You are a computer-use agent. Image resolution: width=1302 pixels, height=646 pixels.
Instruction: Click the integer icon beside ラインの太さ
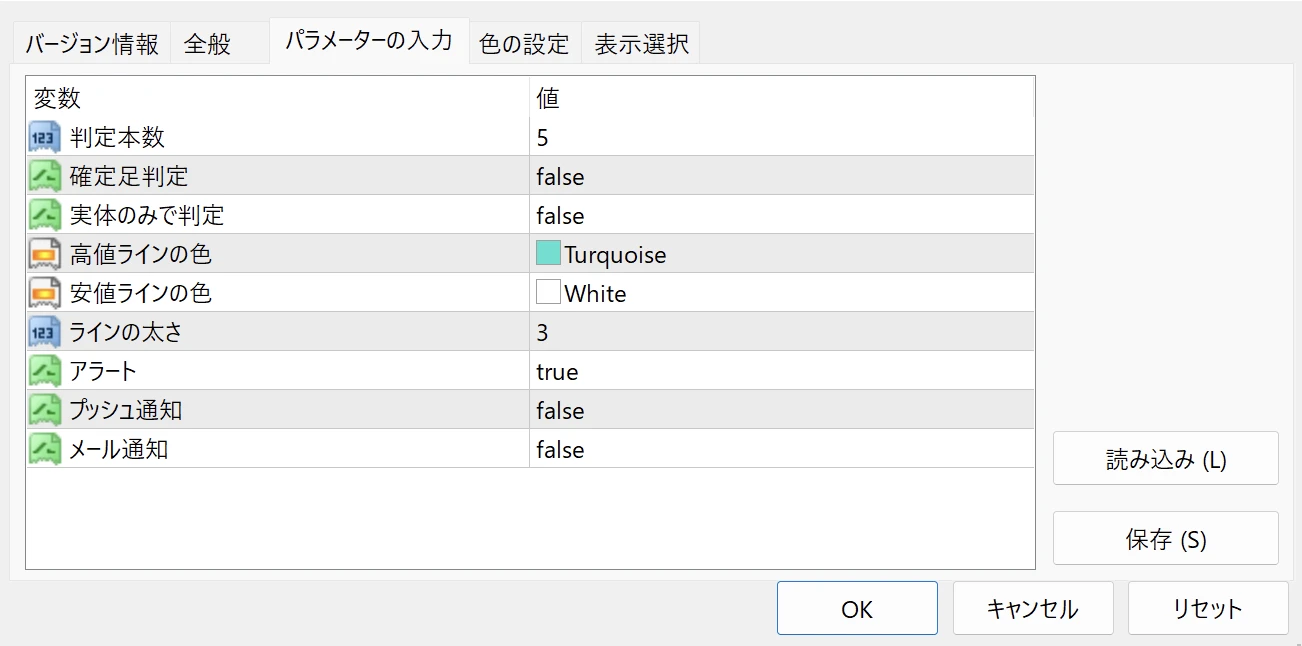(x=45, y=332)
